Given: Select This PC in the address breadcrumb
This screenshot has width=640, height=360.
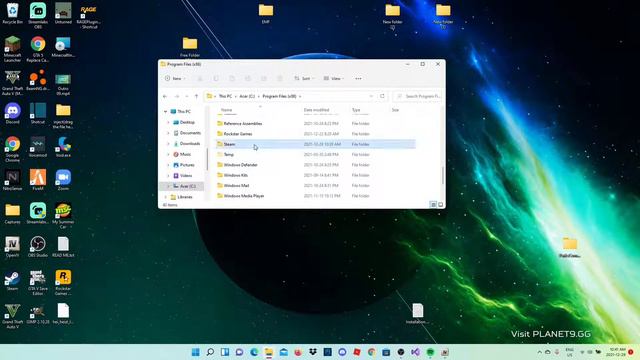Looking at the screenshot, I should click(x=225, y=96).
